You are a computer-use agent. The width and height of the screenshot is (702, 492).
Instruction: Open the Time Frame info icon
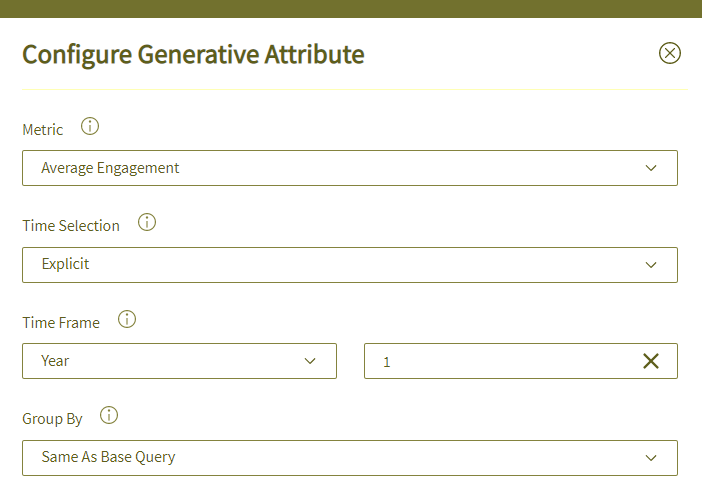coord(127,319)
